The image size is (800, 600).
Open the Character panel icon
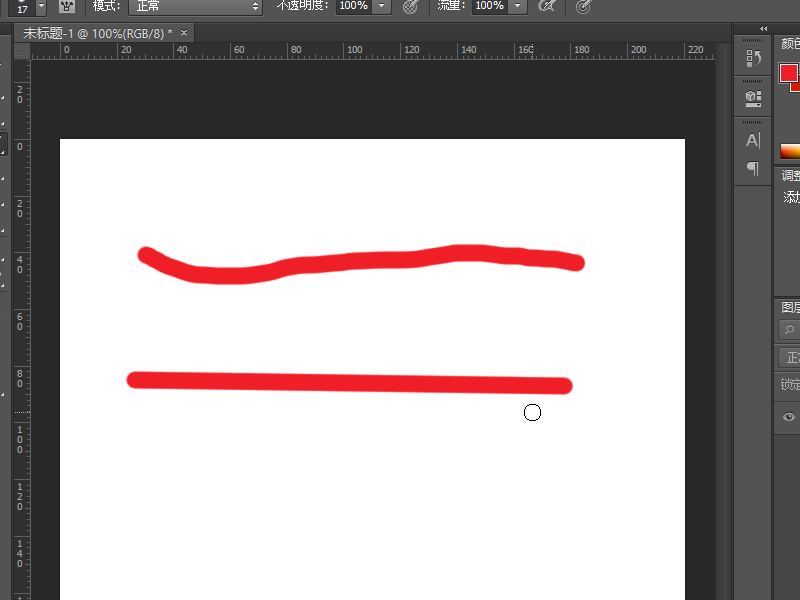click(x=753, y=140)
